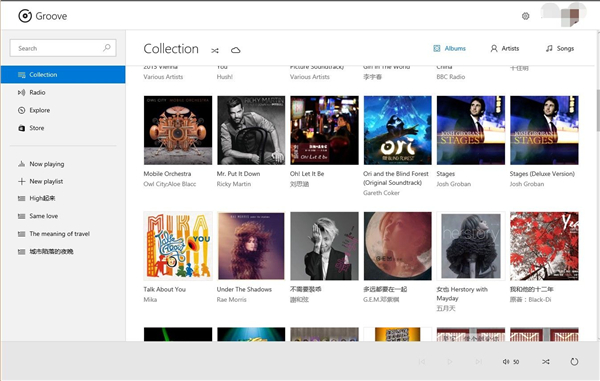
Task: Open the G.E.M. album cover
Action: 398,246
